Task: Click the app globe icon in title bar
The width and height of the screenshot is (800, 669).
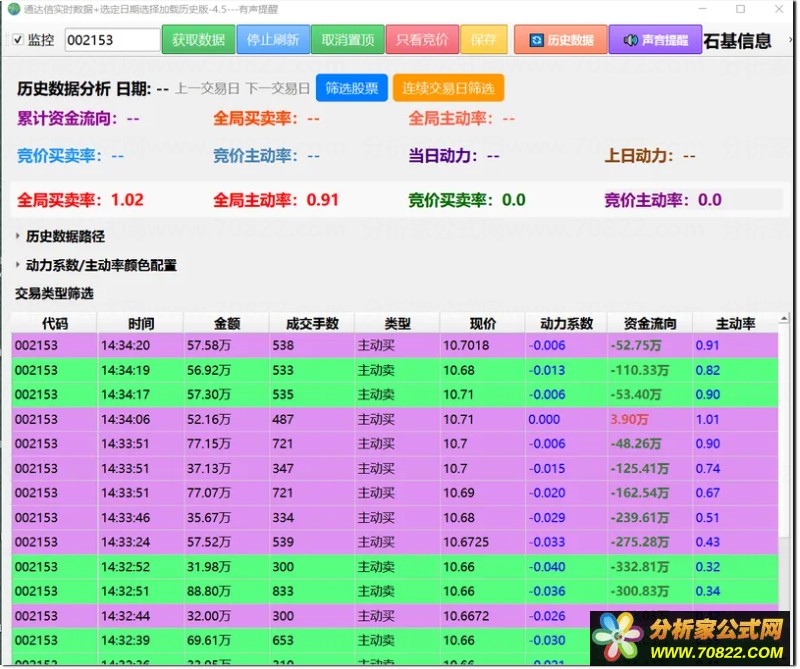Action: (14, 9)
